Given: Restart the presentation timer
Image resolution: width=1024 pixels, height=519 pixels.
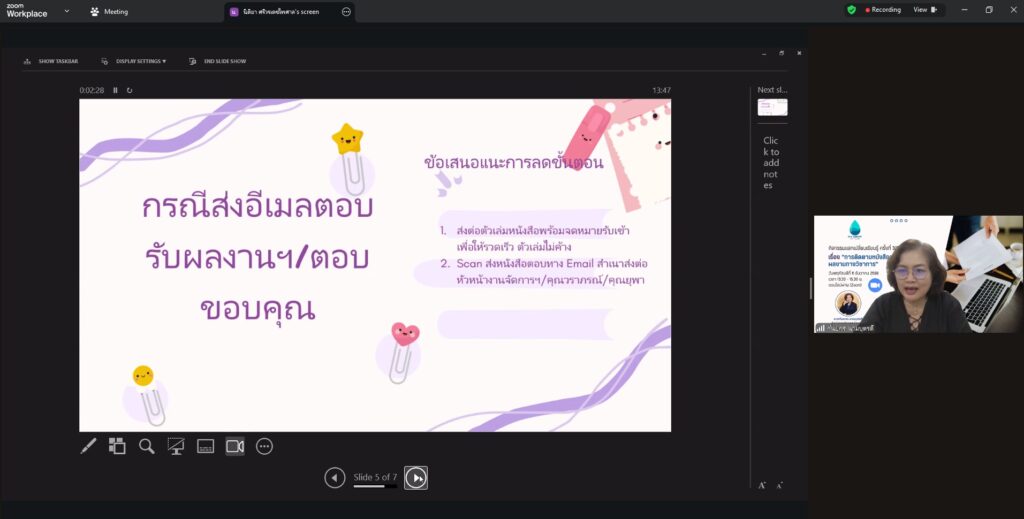Looking at the screenshot, I should coord(129,90).
